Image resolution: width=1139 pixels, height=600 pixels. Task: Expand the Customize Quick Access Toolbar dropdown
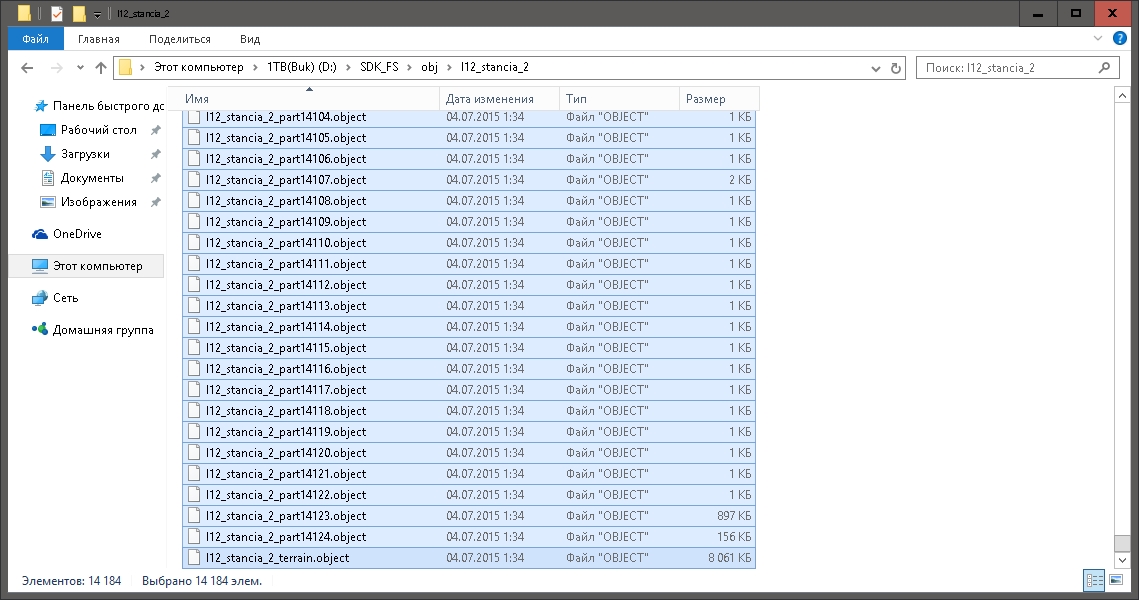point(96,15)
